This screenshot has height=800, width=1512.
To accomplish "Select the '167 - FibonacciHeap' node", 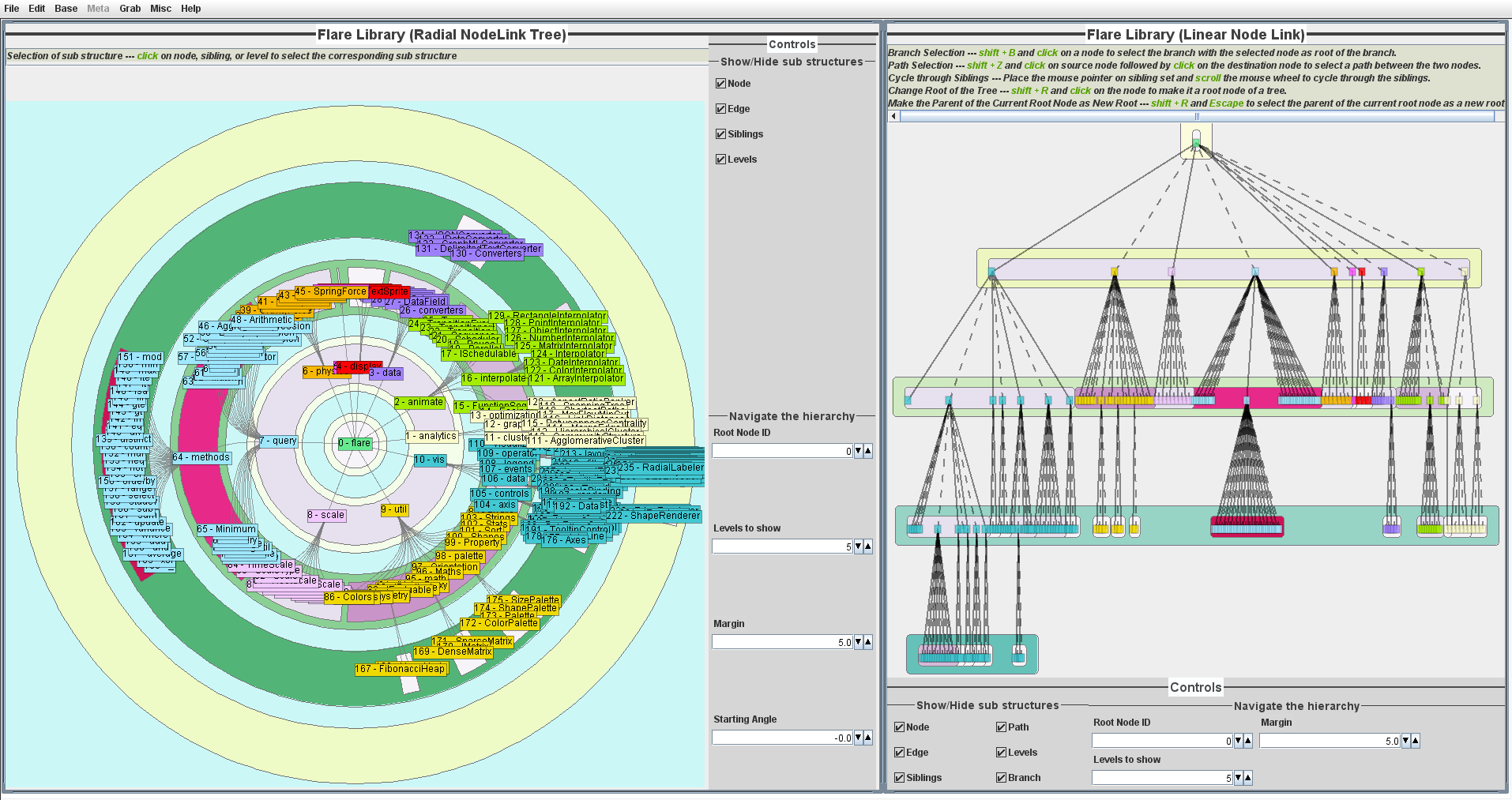I will pos(401,669).
